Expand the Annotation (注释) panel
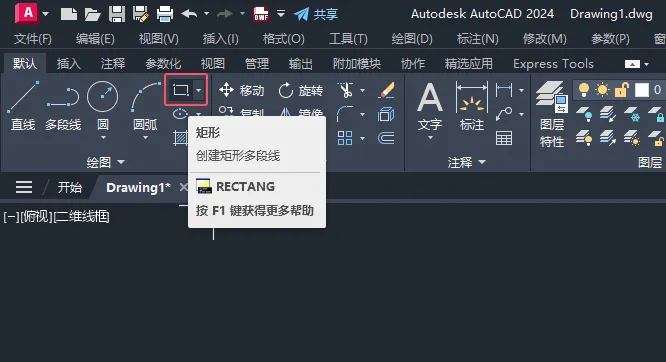Viewport: 666px width, 362px height. coord(466,162)
